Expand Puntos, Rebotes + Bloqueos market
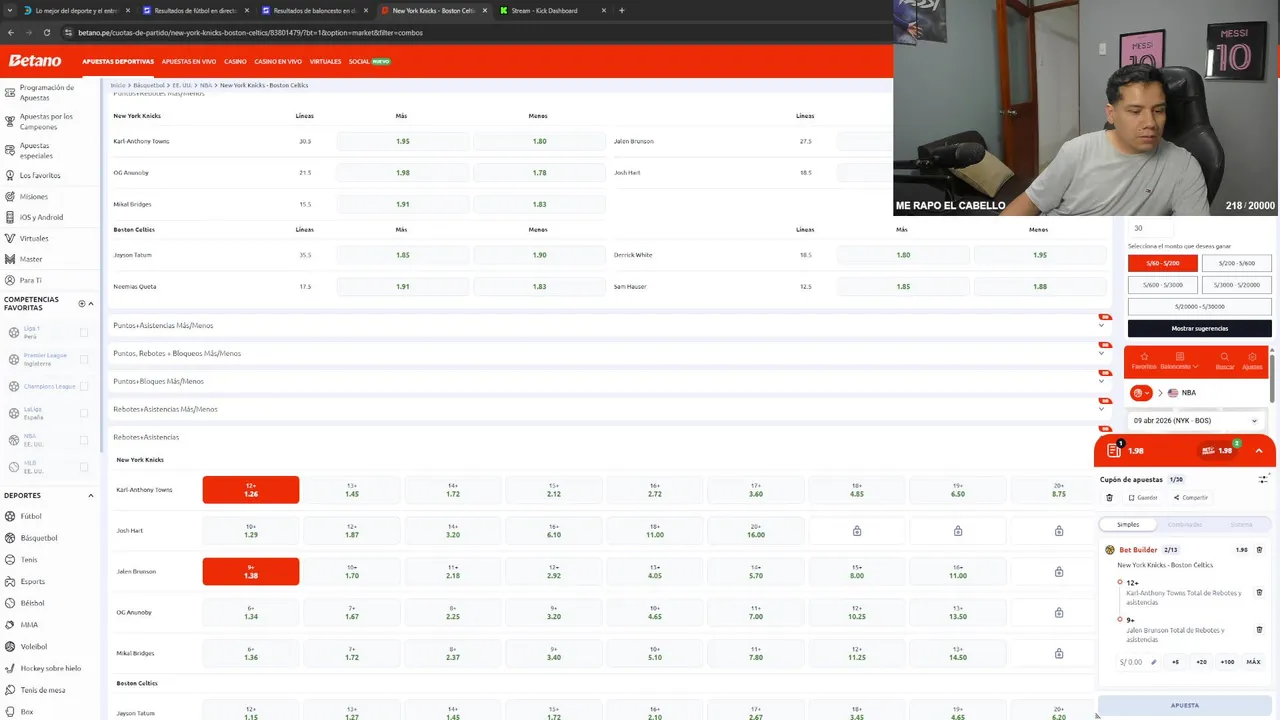Image resolution: width=1280 pixels, height=720 pixels. coord(608,353)
